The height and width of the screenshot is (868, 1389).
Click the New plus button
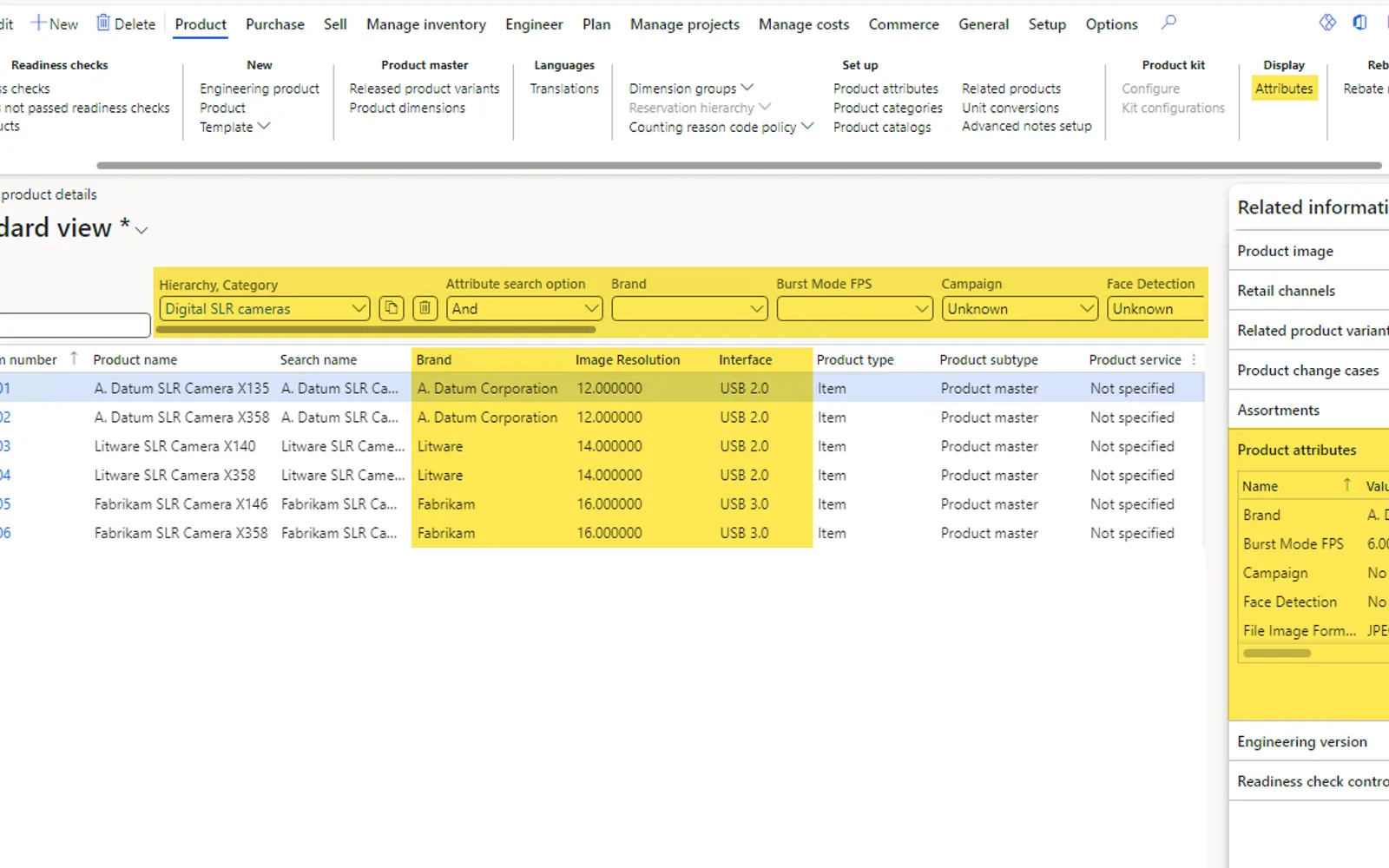(55, 23)
